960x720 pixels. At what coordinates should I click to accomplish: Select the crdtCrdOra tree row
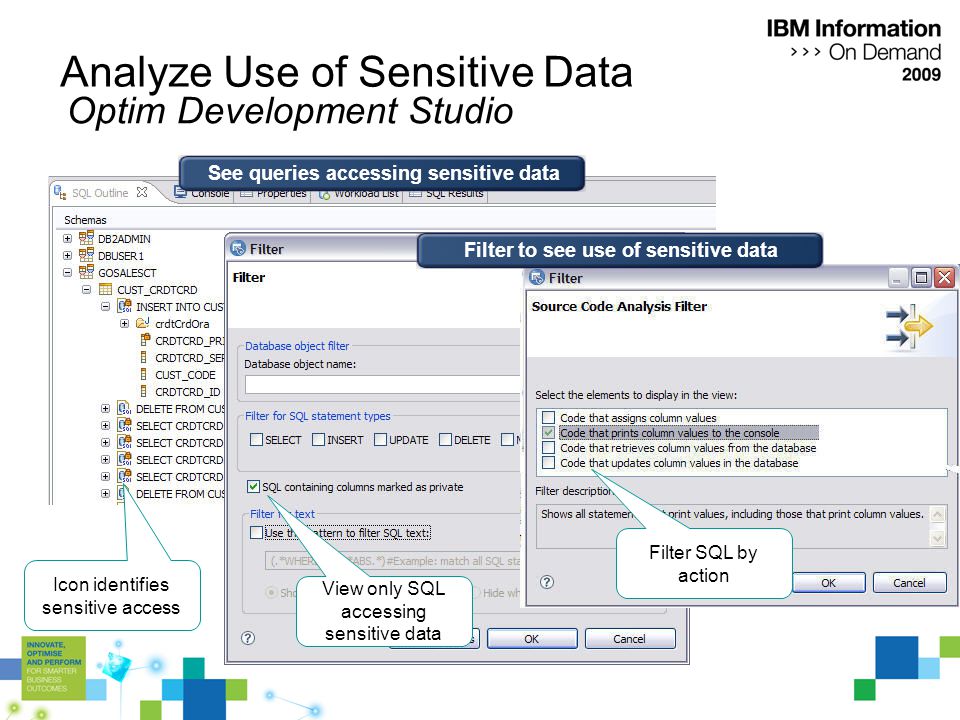pos(173,323)
